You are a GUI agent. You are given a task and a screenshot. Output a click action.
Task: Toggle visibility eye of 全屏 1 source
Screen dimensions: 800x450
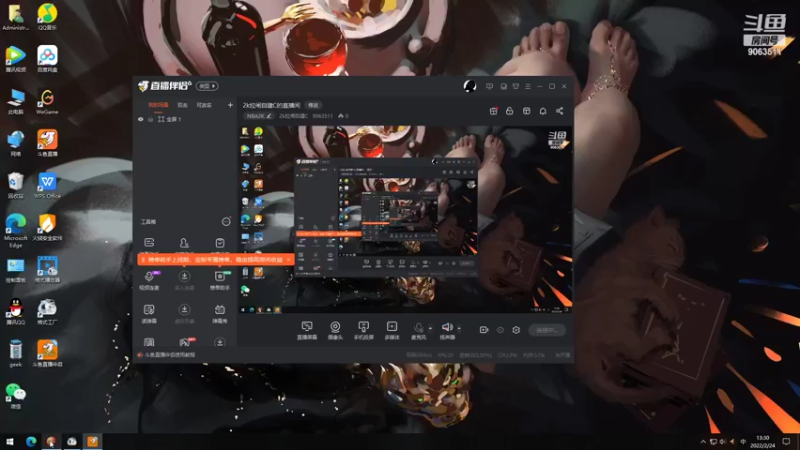click(141, 119)
